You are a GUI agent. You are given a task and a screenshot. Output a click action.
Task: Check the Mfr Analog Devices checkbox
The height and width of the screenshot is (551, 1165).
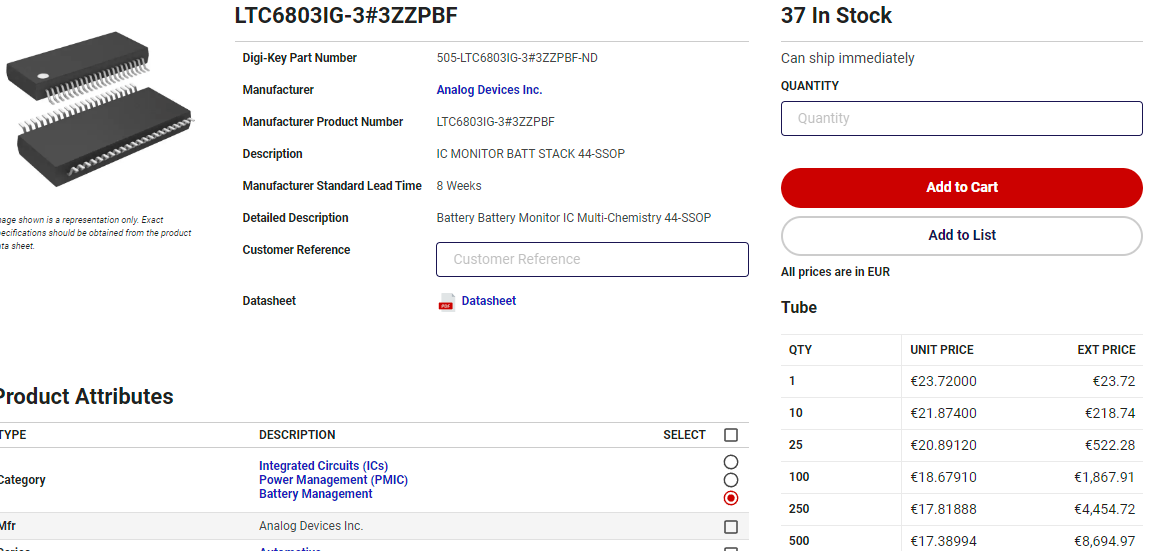[x=731, y=527]
